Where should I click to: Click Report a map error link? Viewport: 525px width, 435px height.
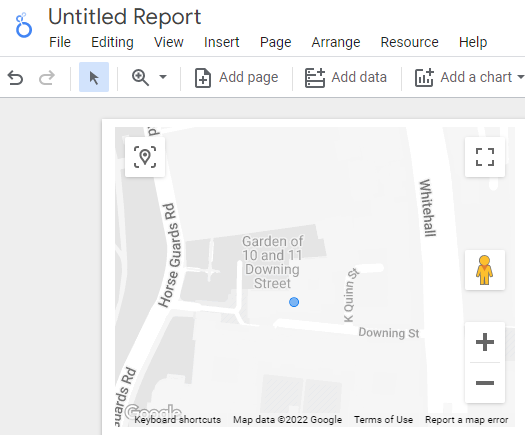[x=466, y=420]
